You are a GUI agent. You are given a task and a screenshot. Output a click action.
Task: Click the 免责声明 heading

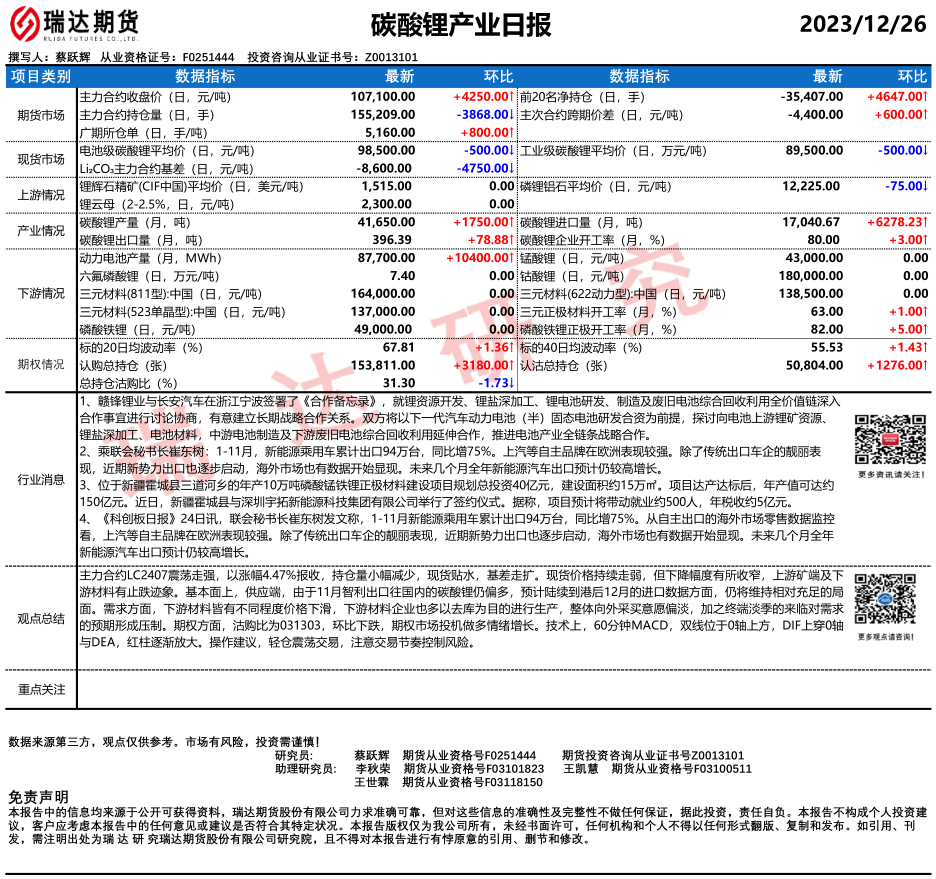(38, 797)
